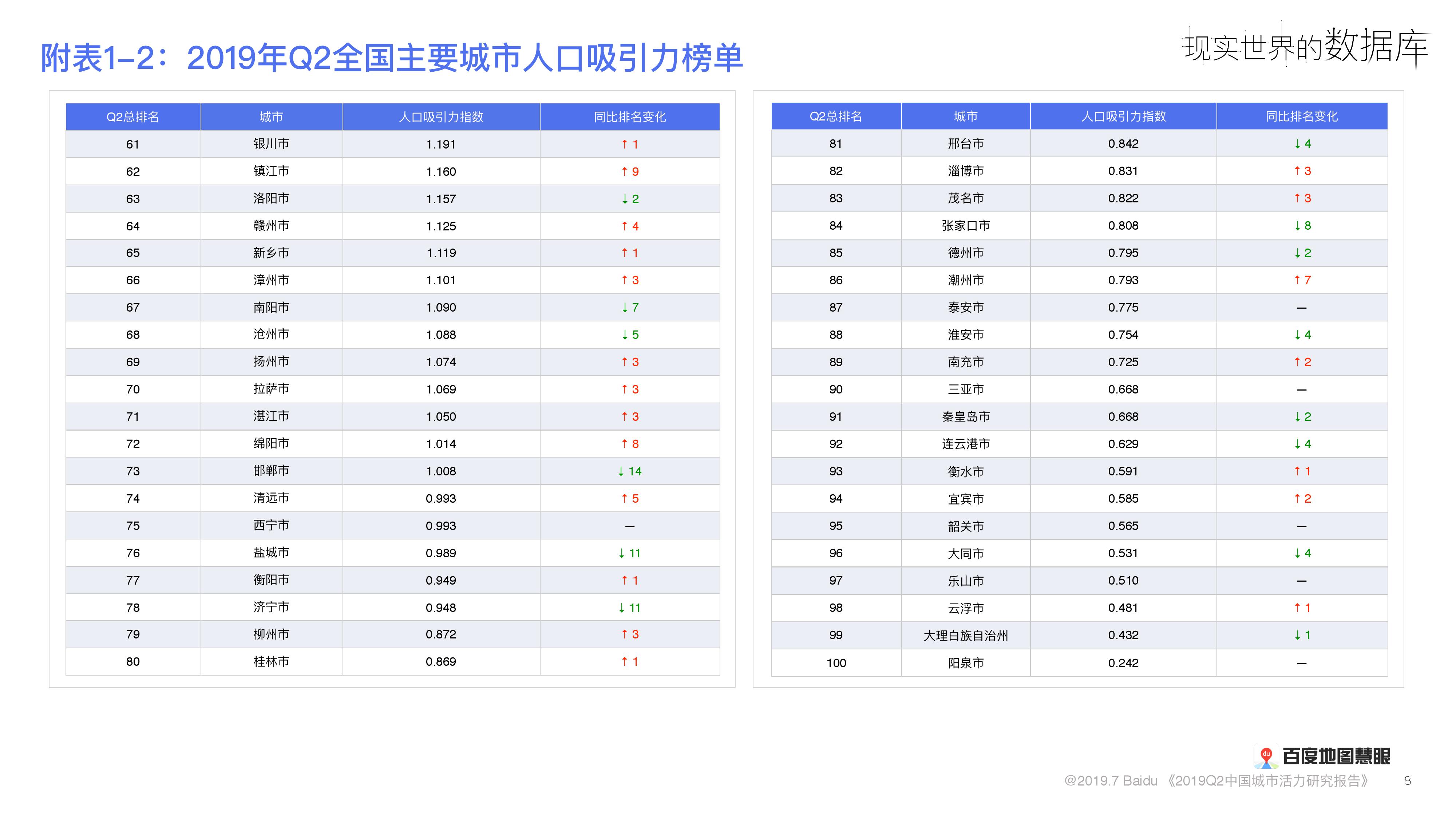Select city cell 张家口市
The image size is (1456, 819).
pyautogui.click(x=965, y=226)
